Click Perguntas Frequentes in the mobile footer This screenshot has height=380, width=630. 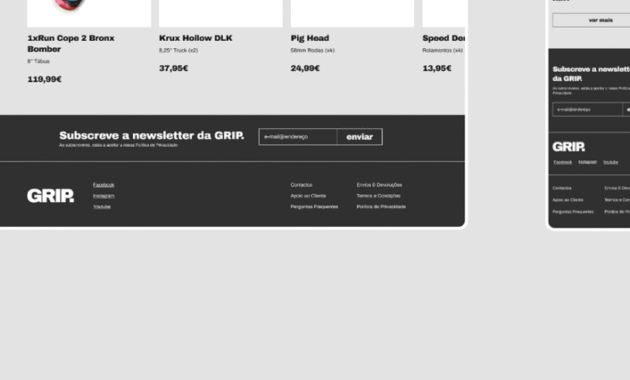(573, 211)
